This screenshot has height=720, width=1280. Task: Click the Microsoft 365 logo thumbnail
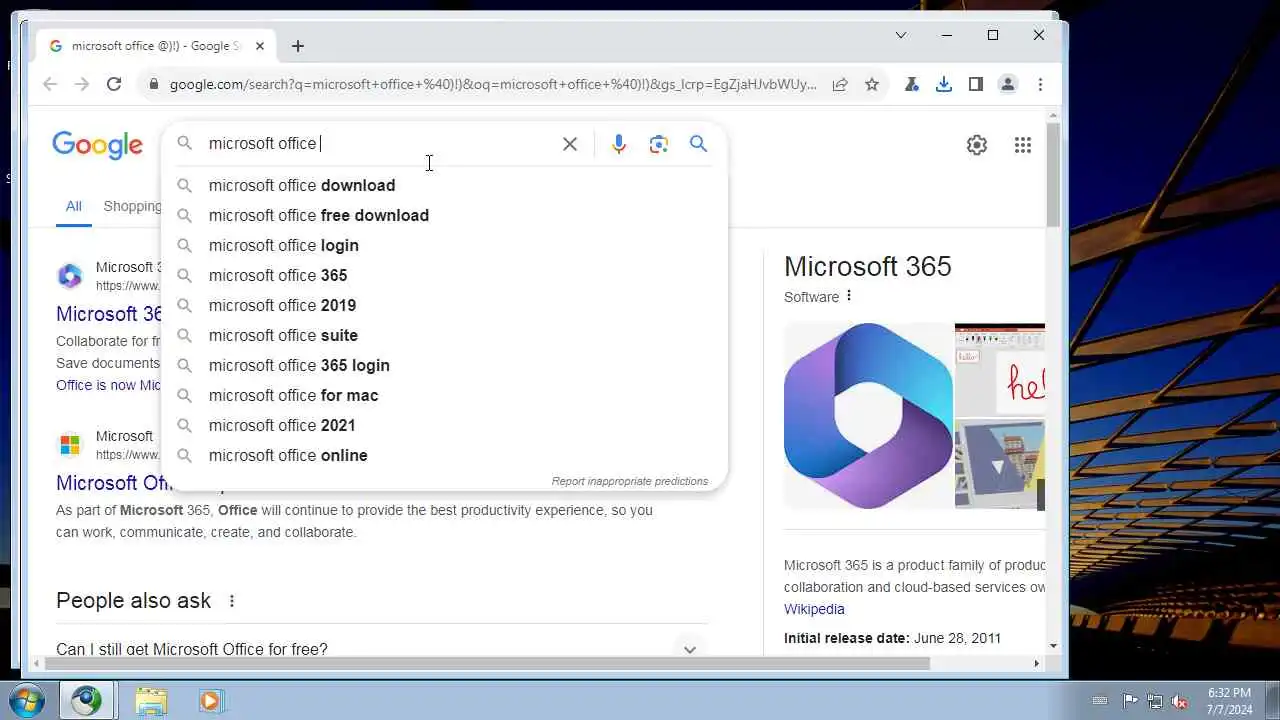pos(868,415)
